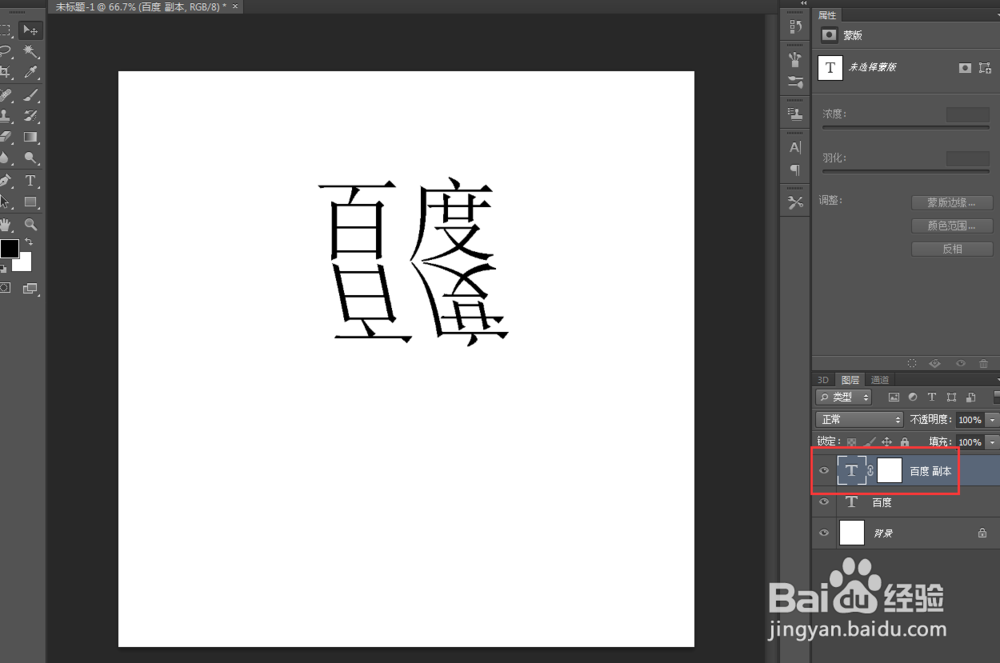Open the Tool Presets panel icon
The width and height of the screenshot is (1000, 663).
click(x=795, y=203)
